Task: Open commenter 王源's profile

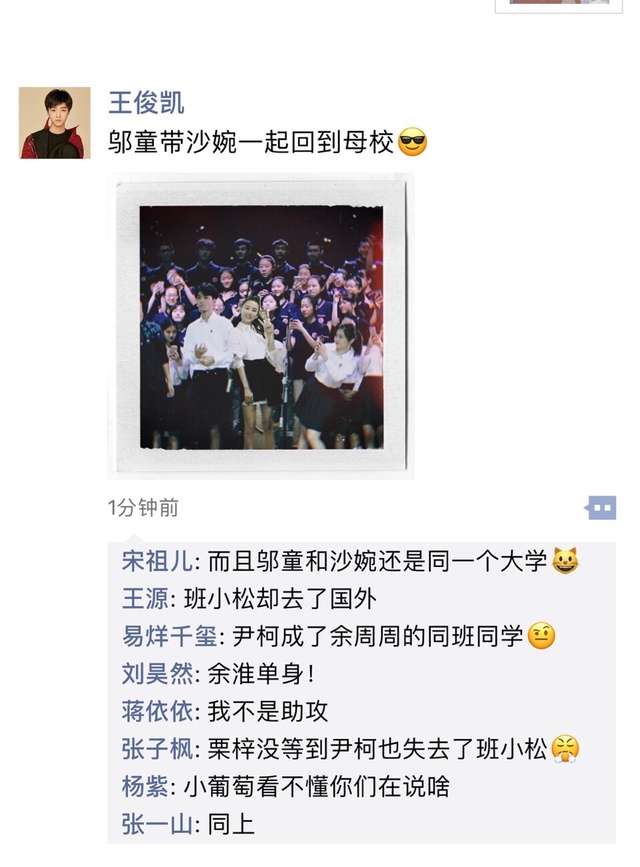Action: (x=145, y=599)
